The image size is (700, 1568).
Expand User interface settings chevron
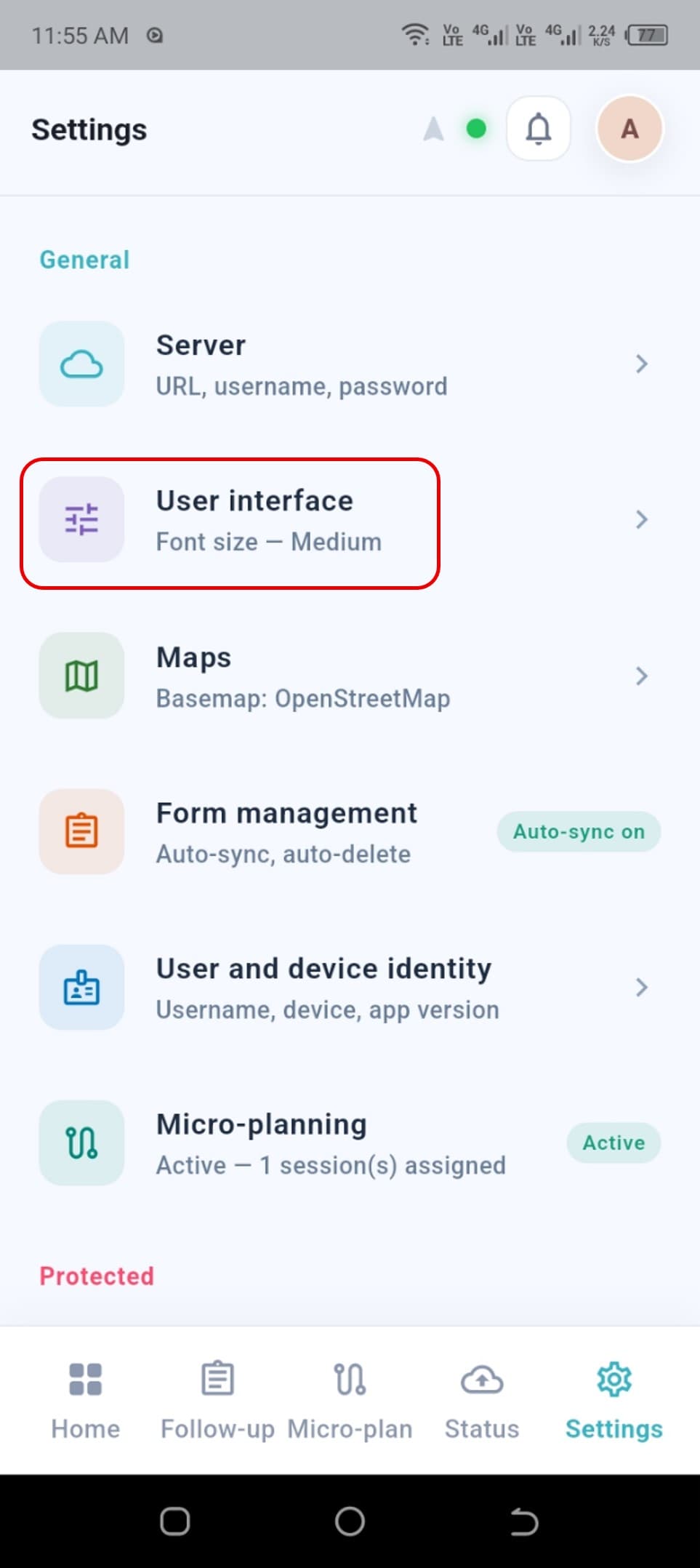point(641,519)
